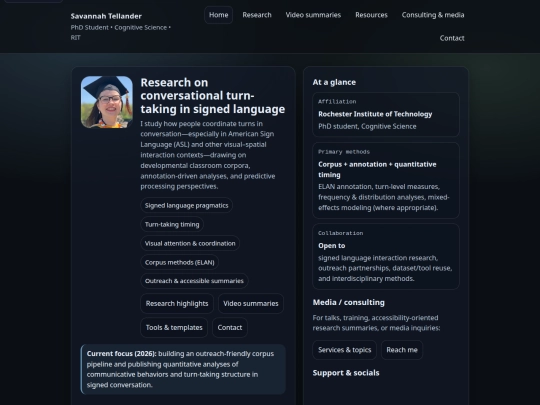Viewport: 540px width, 405px height.
Task: Click the Contact button below tags
Action: pos(230,328)
